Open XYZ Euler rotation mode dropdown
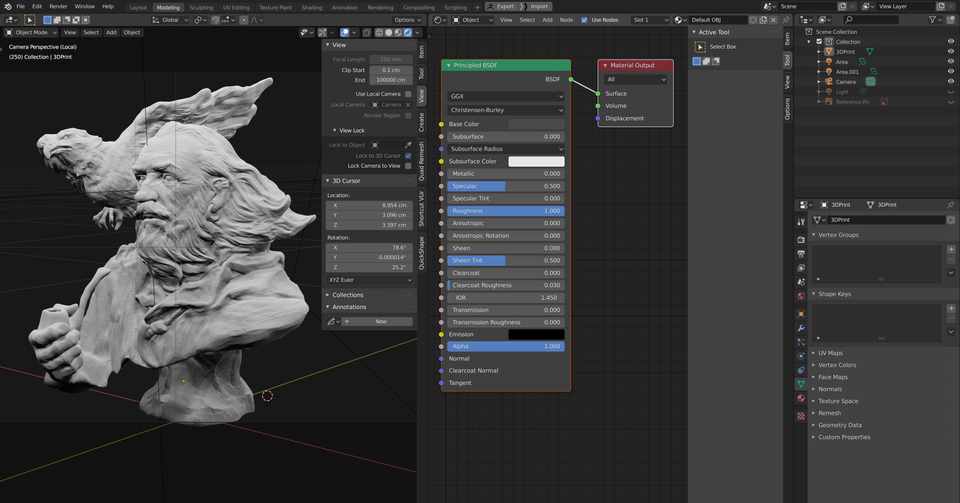Image resolution: width=960 pixels, height=503 pixels. click(x=370, y=280)
